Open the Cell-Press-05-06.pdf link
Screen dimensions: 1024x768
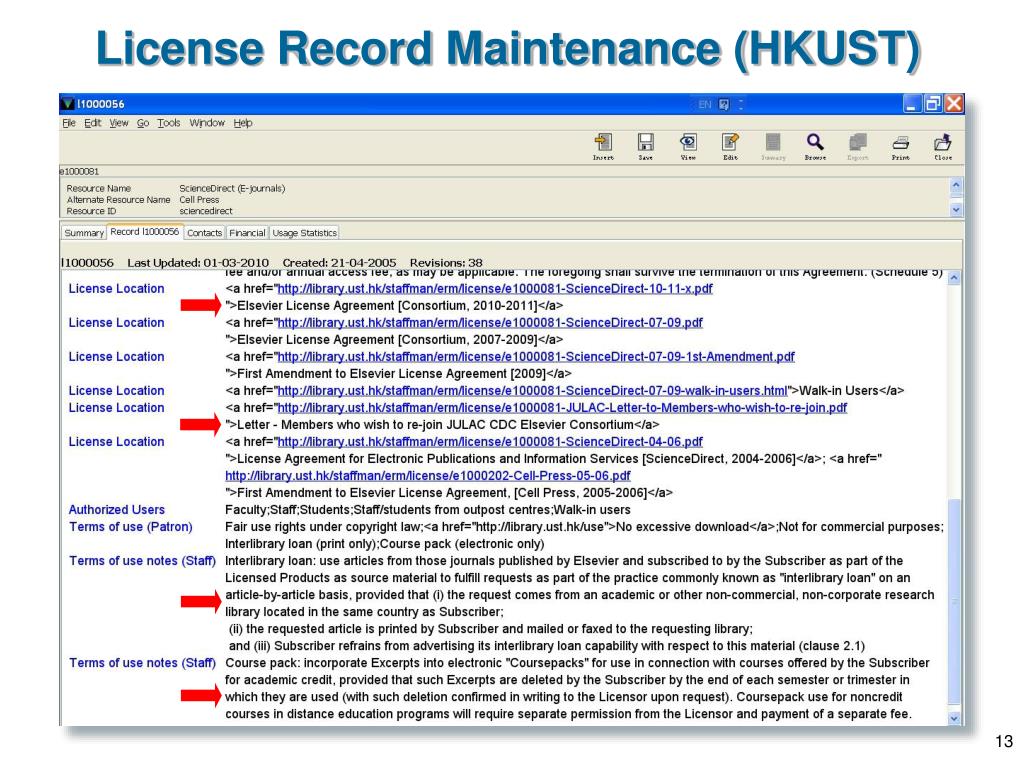click(x=428, y=475)
